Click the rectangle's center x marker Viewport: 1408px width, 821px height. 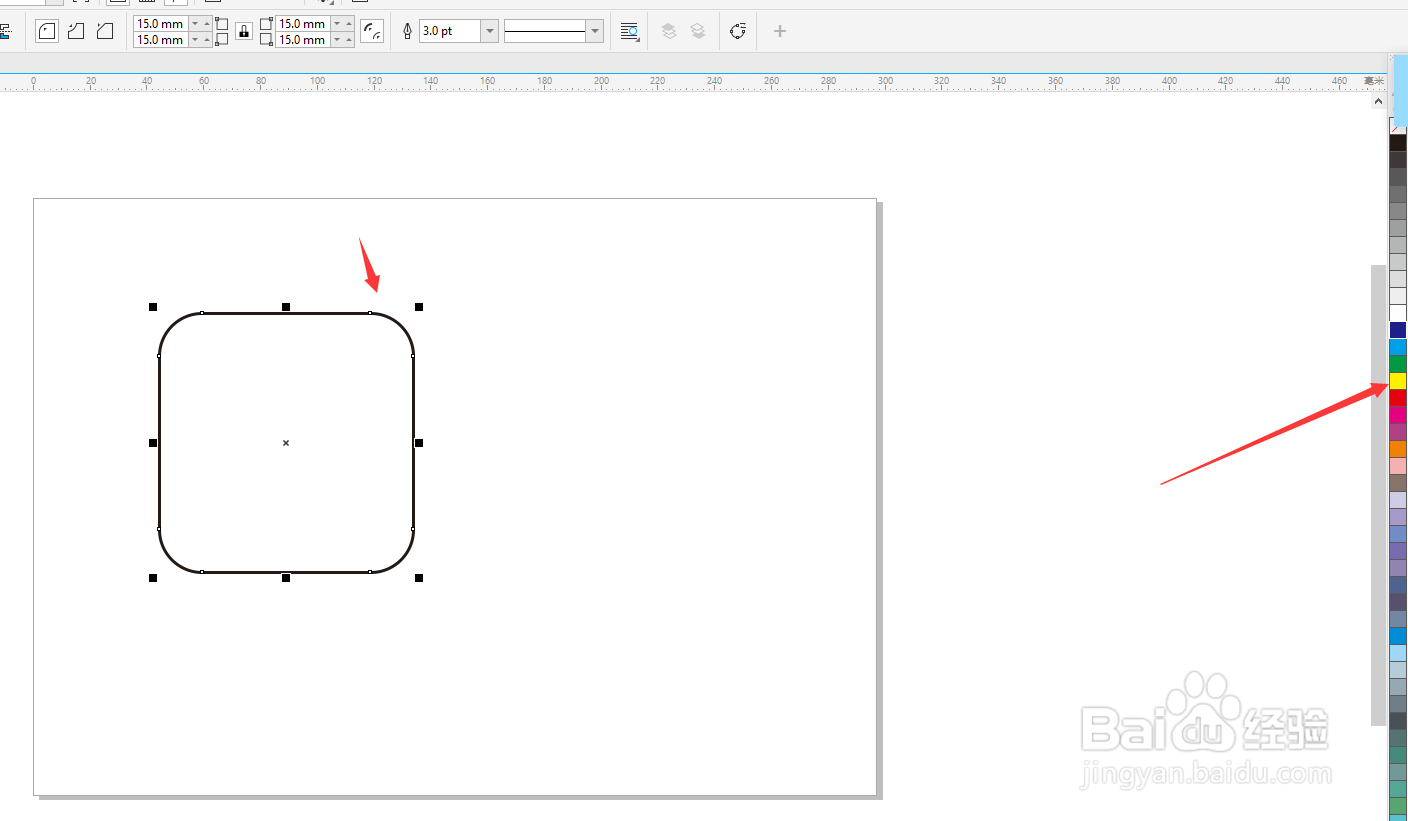click(286, 442)
